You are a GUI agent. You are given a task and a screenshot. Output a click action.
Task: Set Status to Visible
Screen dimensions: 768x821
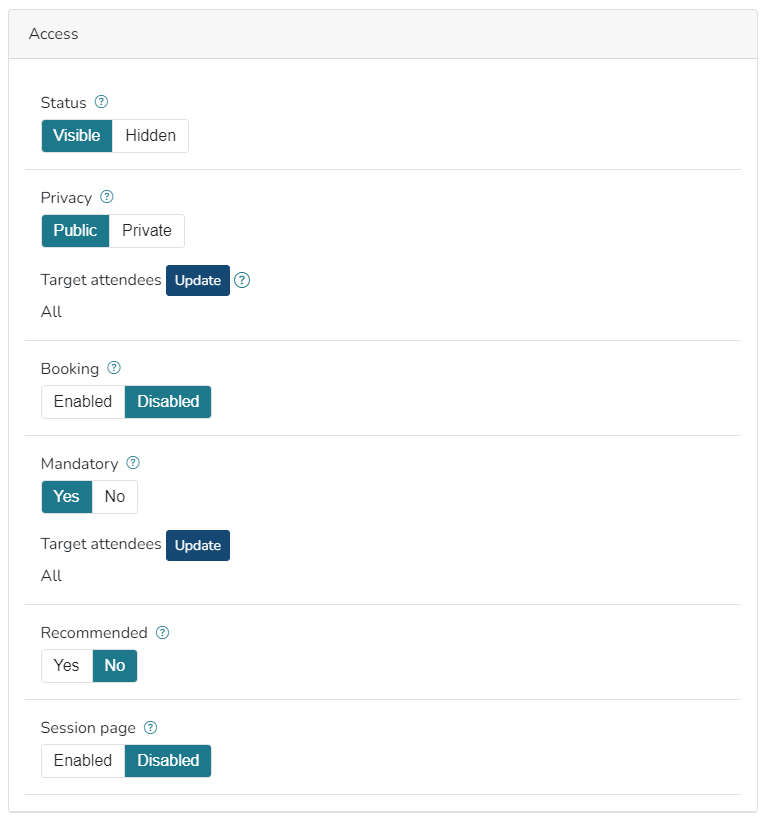[x=77, y=136]
